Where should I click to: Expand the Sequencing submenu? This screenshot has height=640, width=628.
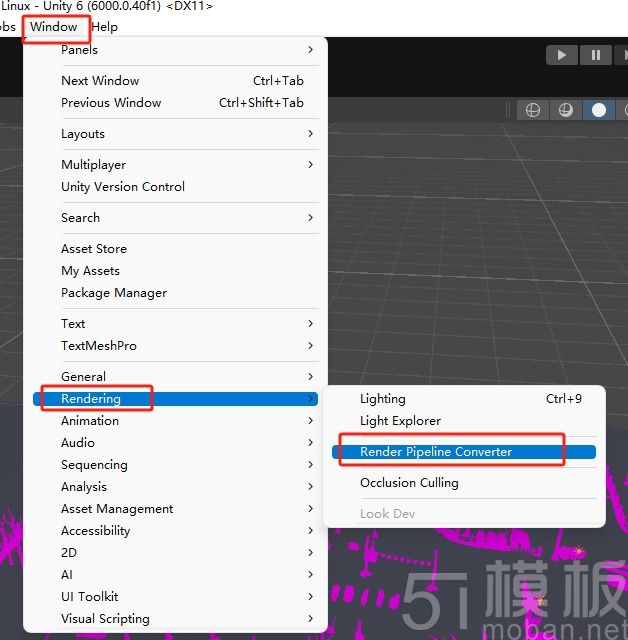tap(175, 465)
